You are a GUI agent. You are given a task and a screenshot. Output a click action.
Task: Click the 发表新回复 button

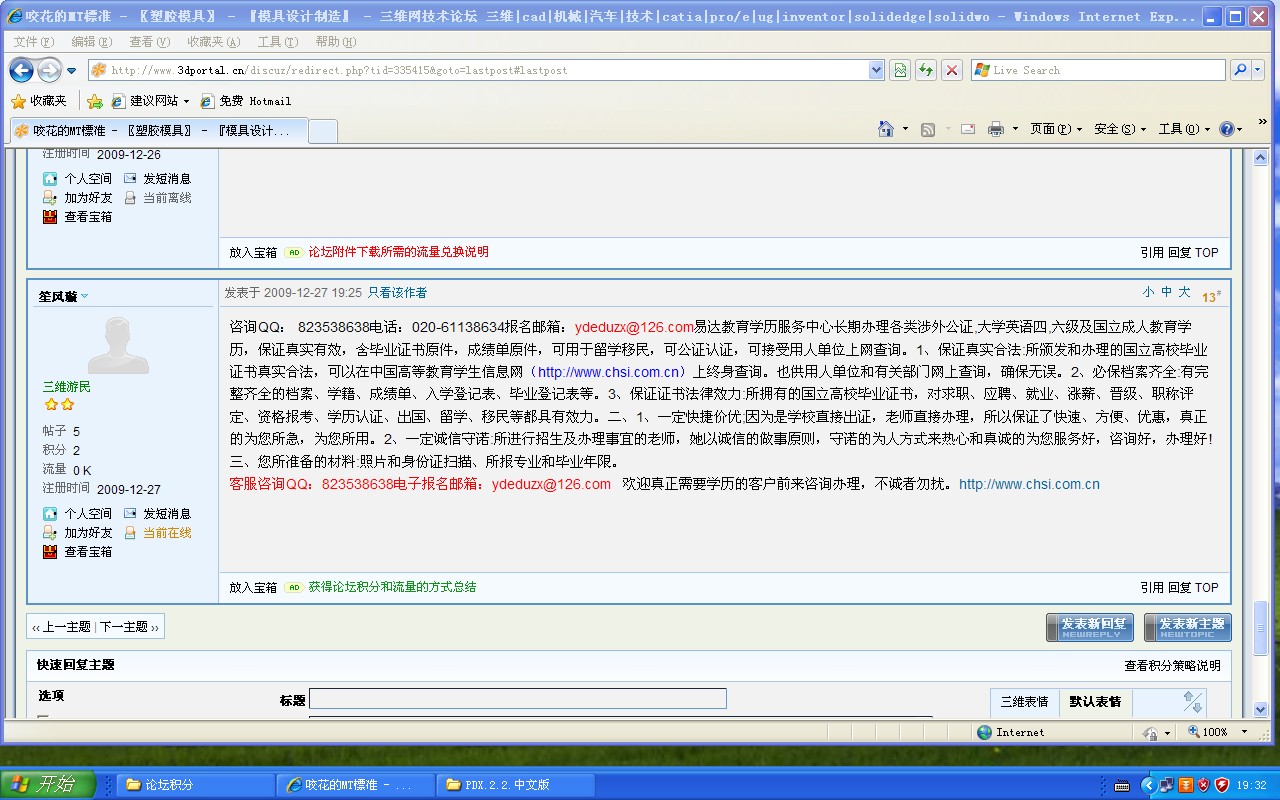pyautogui.click(x=1090, y=627)
